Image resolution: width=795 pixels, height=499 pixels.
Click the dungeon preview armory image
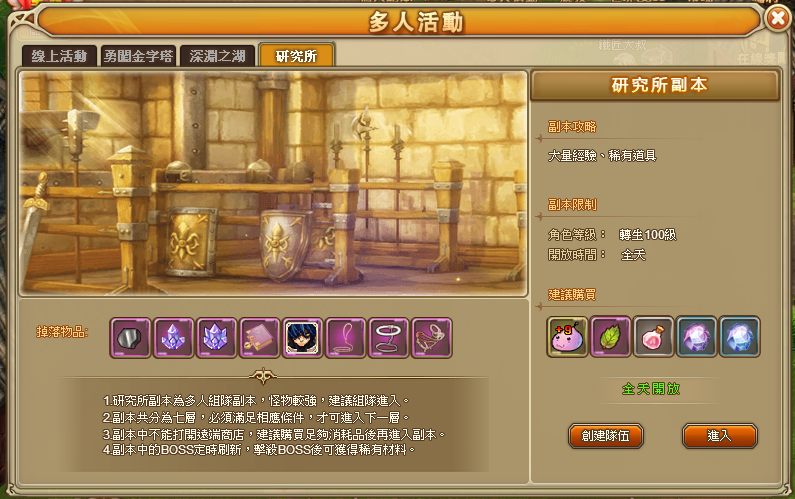pos(273,184)
